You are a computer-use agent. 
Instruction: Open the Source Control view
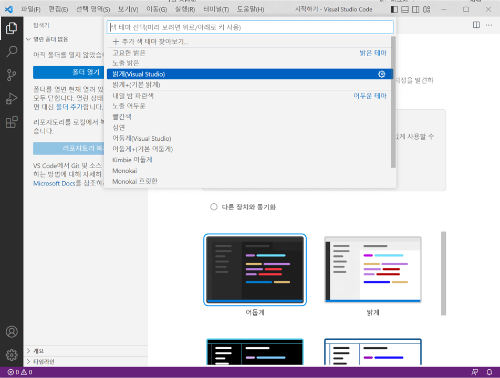(x=12, y=75)
